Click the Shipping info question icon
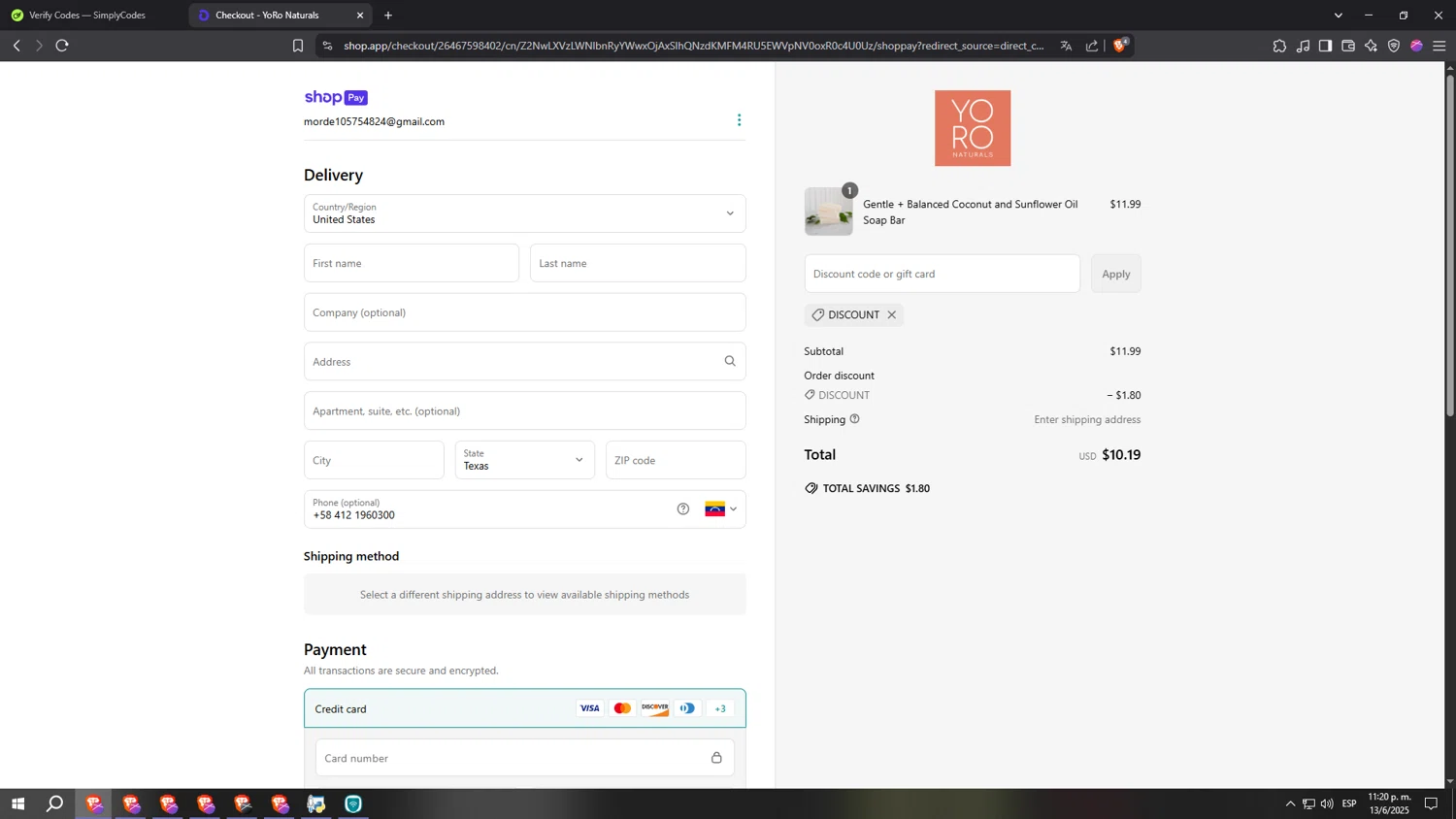 (x=855, y=419)
